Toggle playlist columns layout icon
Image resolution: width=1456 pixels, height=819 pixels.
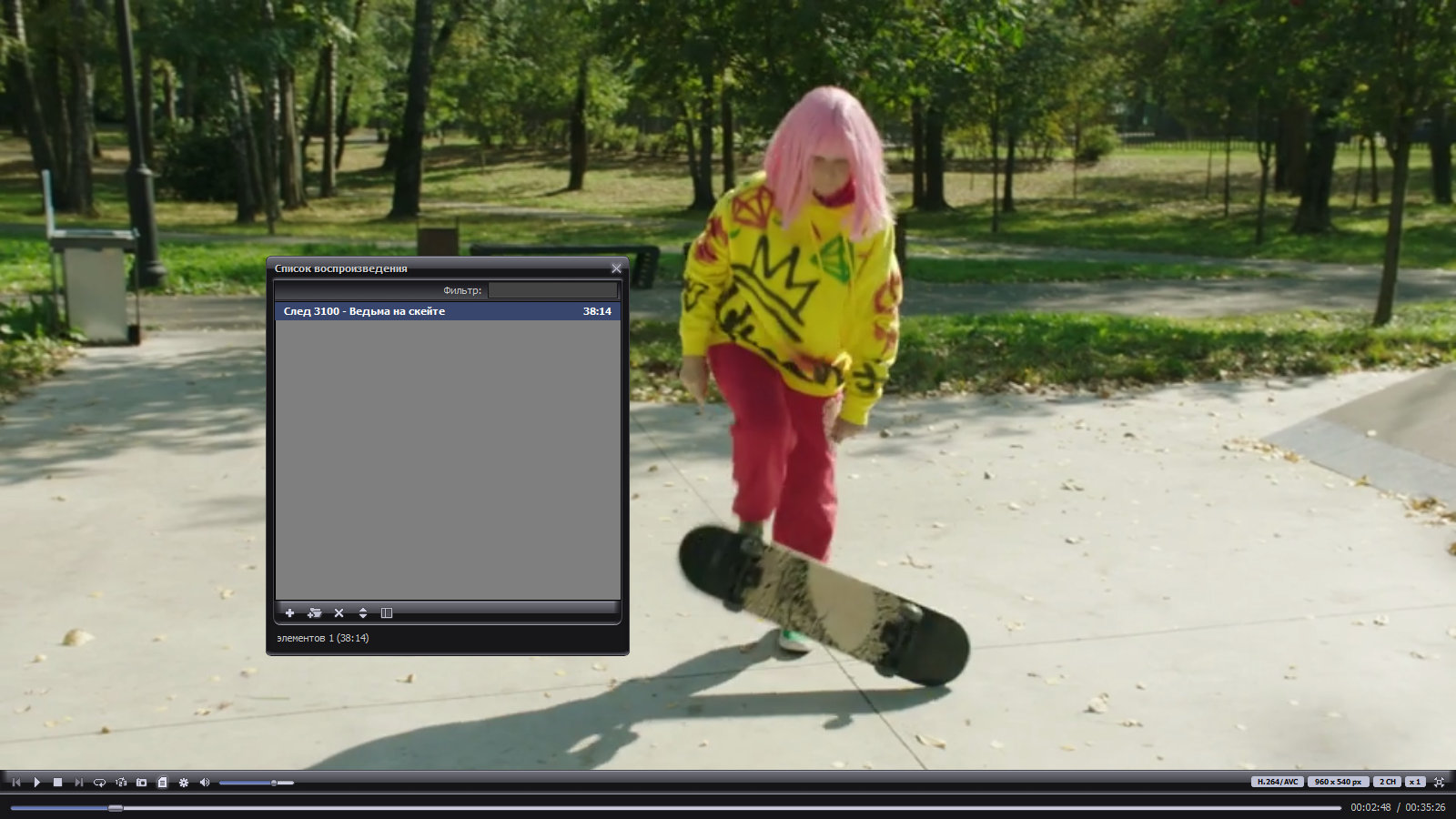(x=386, y=612)
